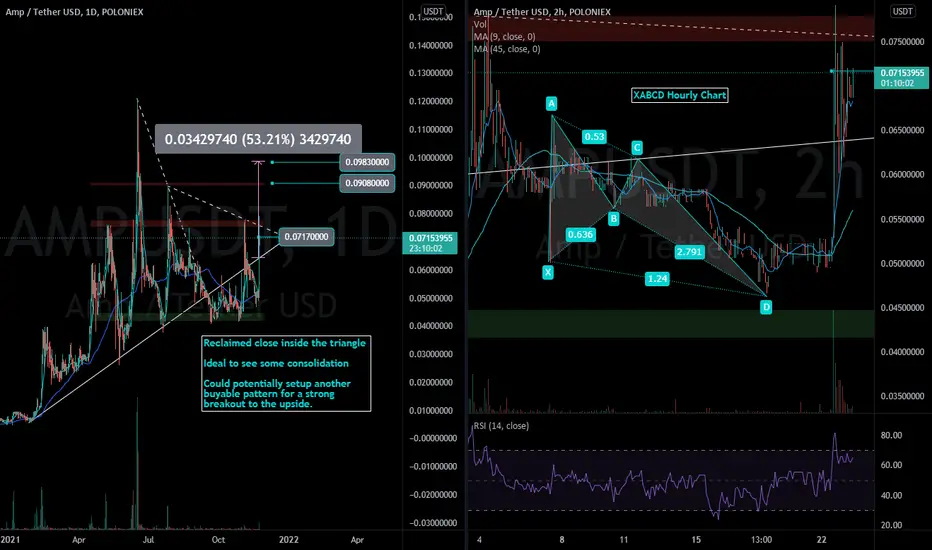Click the 80.00 RSI axis value
Image resolution: width=932 pixels, height=550 pixels.
pos(891,435)
